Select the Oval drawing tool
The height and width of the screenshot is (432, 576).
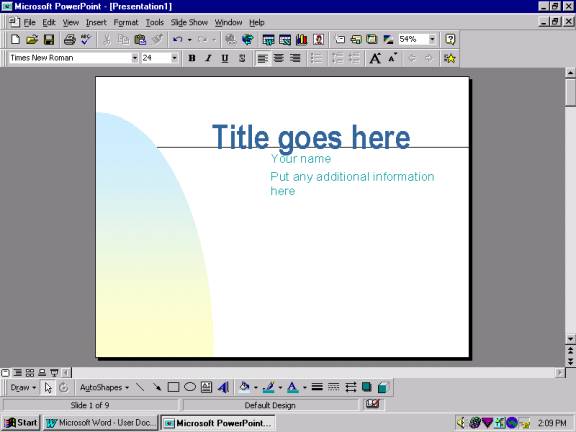click(x=190, y=387)
